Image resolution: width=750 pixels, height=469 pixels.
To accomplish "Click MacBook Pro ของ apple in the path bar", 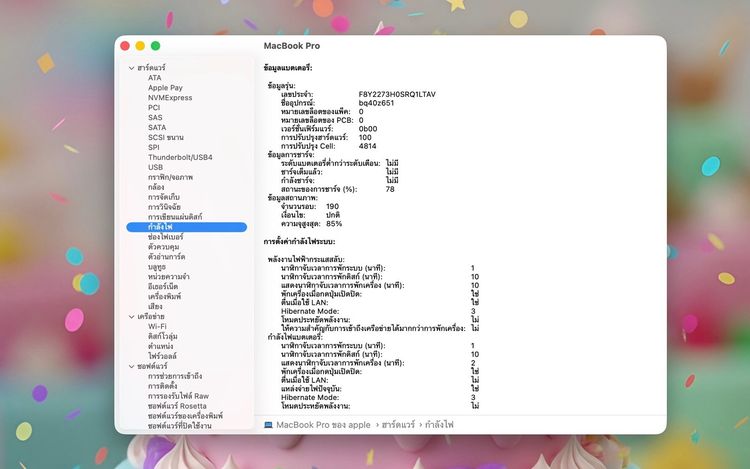I will tap(323, 425).
